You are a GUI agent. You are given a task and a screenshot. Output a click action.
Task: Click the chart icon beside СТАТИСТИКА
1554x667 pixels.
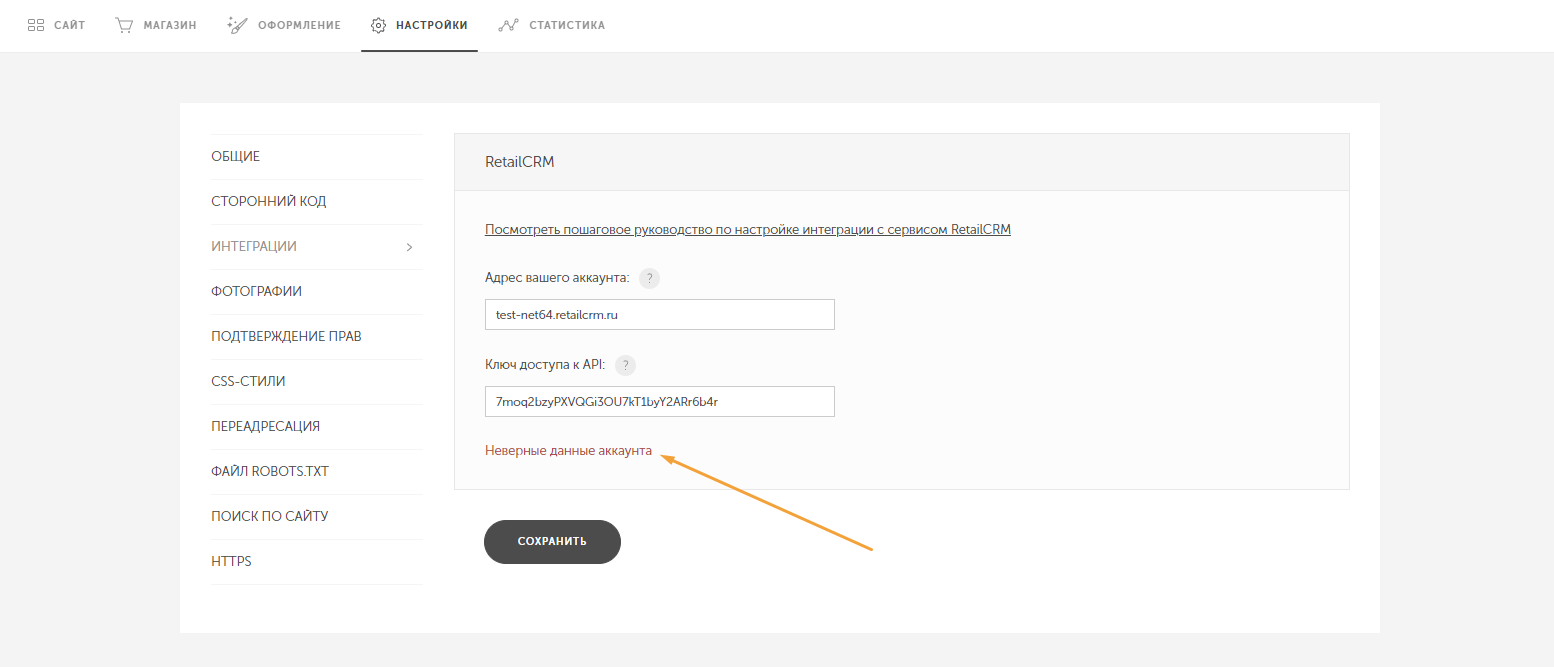click(509, 25)
